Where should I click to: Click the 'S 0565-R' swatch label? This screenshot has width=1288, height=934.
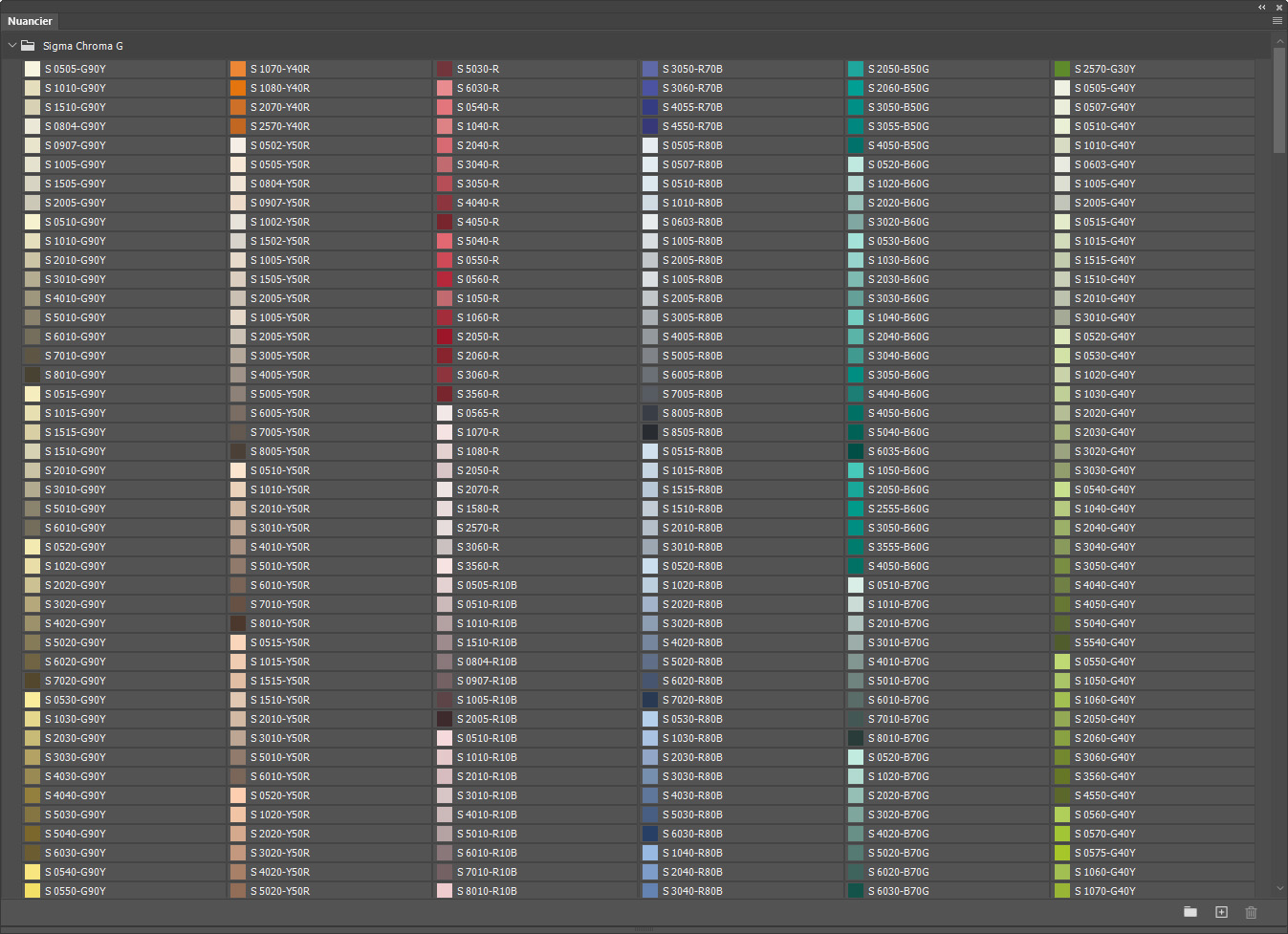(x=478, y=413)
